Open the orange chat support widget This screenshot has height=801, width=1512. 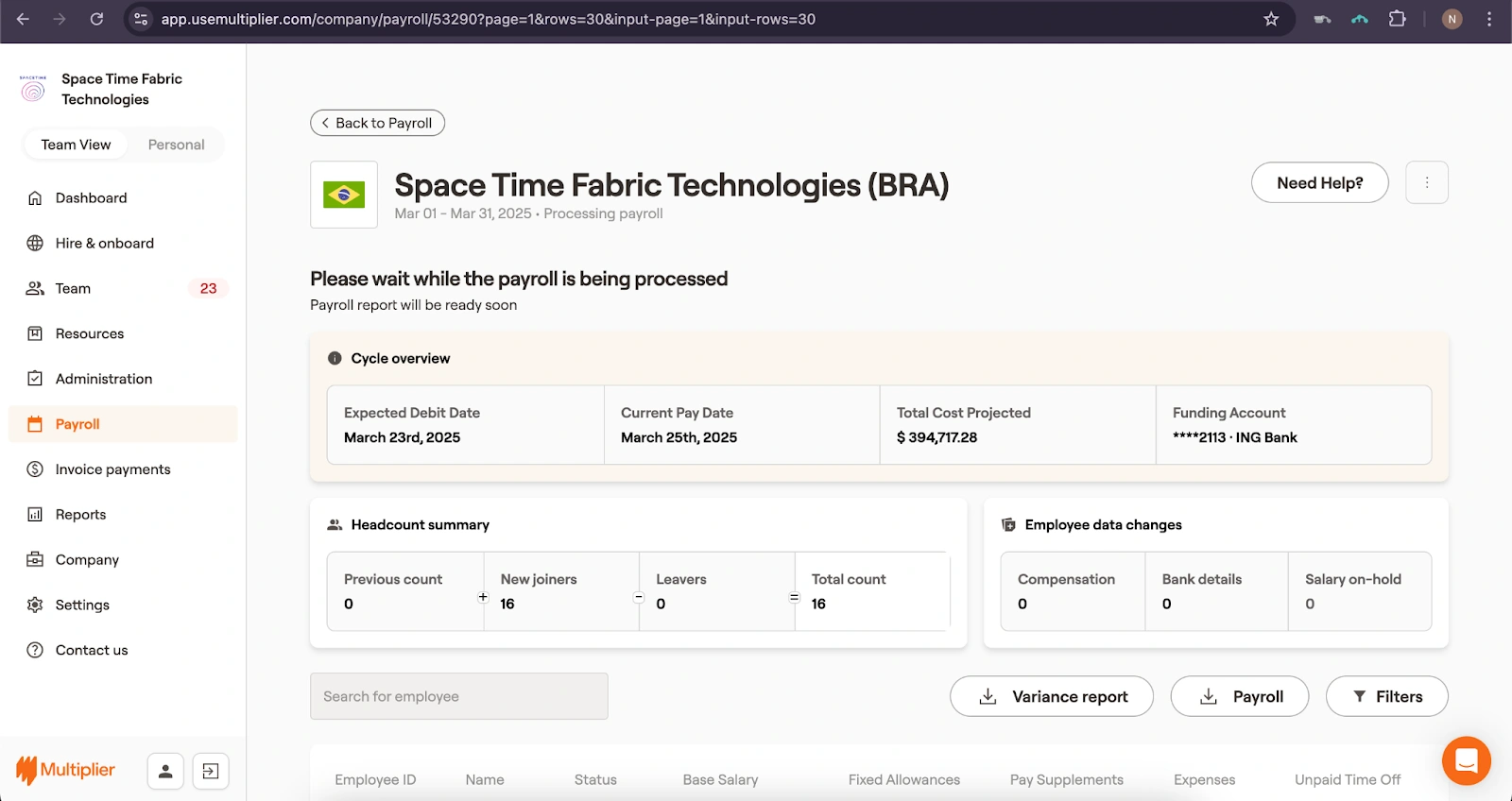[1467, 760]
